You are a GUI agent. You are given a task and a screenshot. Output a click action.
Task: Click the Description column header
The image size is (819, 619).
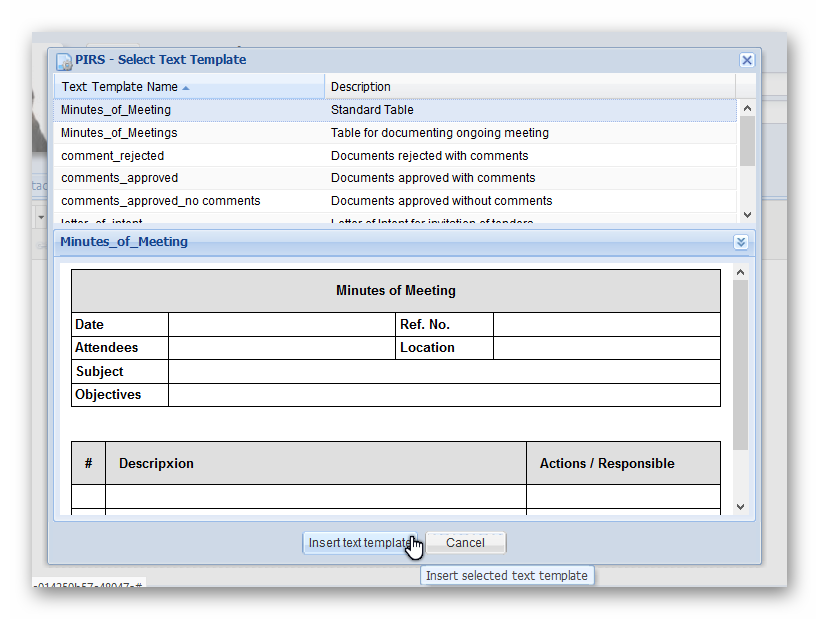[360, 87]
